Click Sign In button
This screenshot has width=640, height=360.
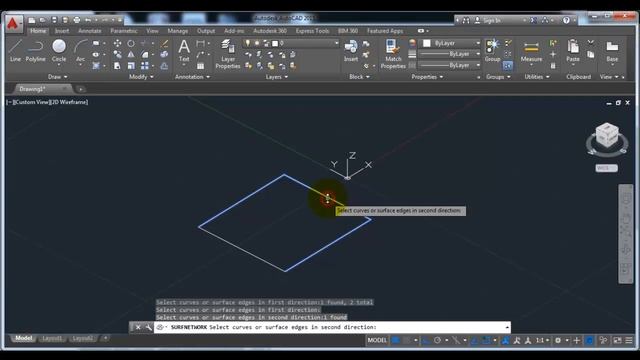click(488, 20)
